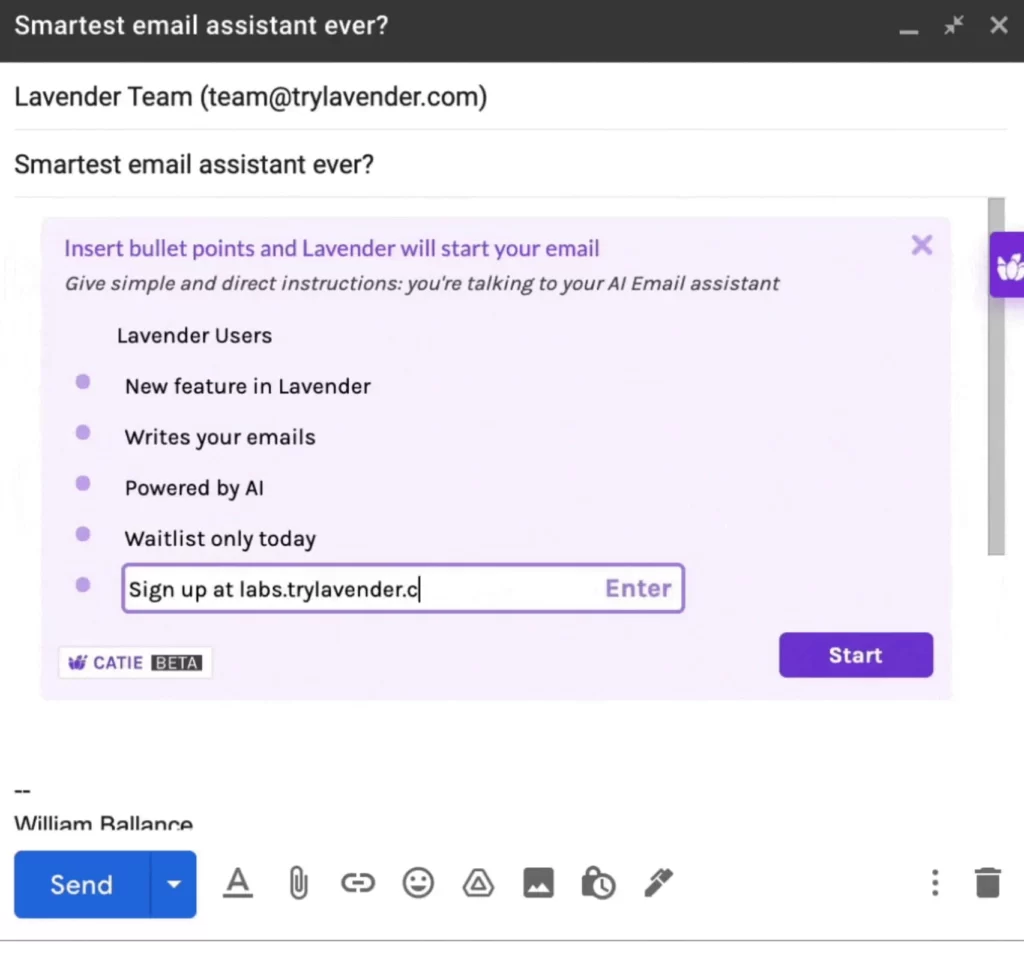Select the 'Writes your emails' bullet
Image resolution: width=1024 pixels, height=971 pixels.
(x=220, y=438)
